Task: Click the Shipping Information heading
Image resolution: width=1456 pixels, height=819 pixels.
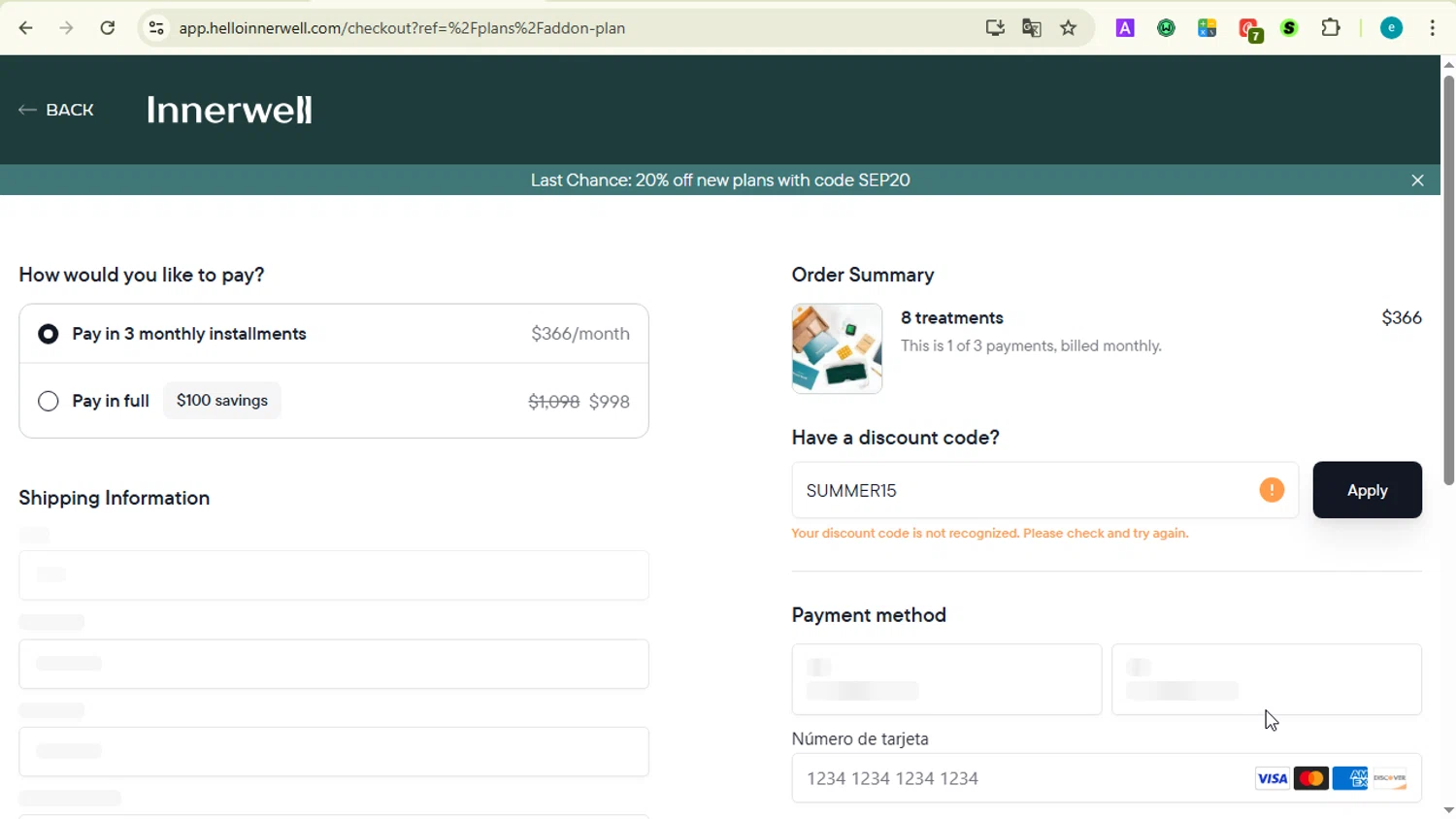Action: tap(115, 498)
